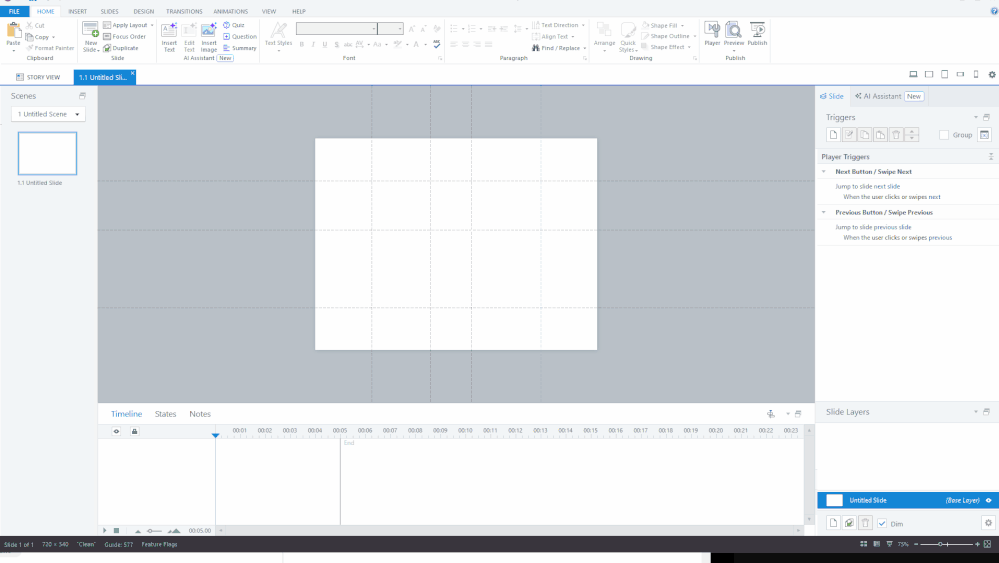The image size is (999, 563).
Task: Switch to desktop preview device icon
Action: [913, 75]
